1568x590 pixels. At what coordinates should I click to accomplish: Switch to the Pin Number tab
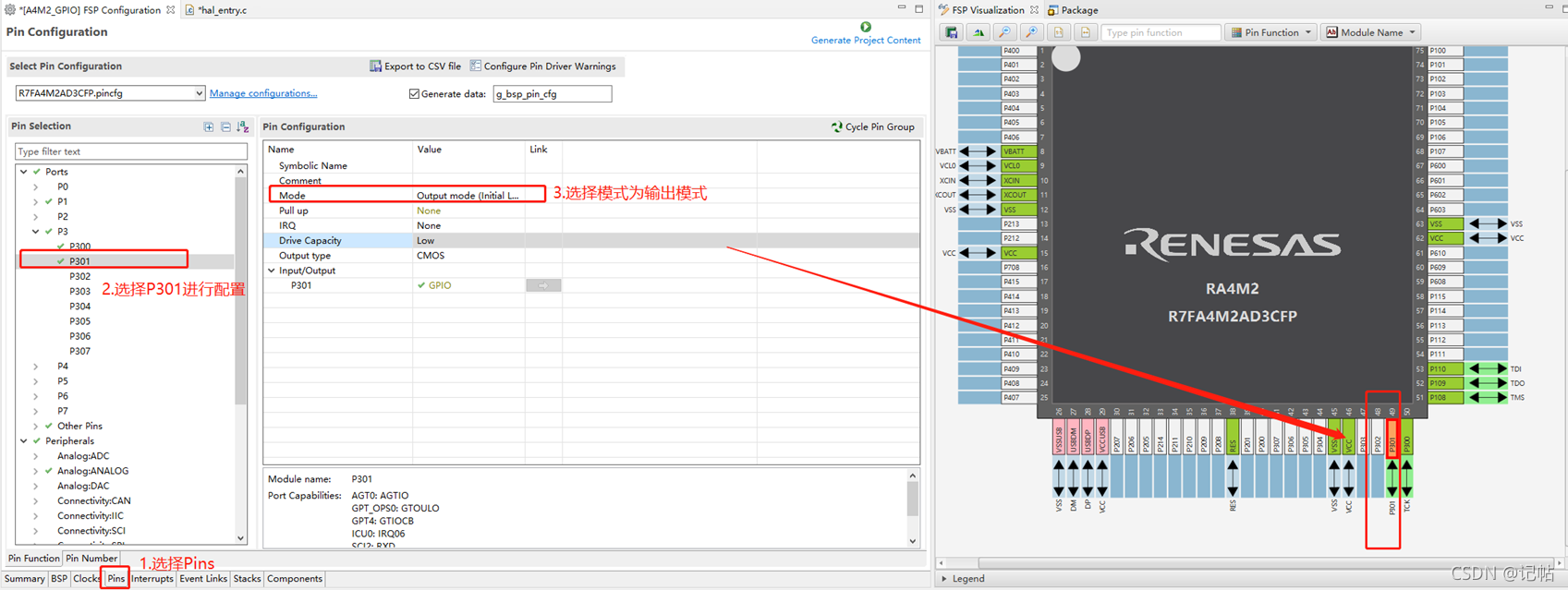tap(91, 559)
